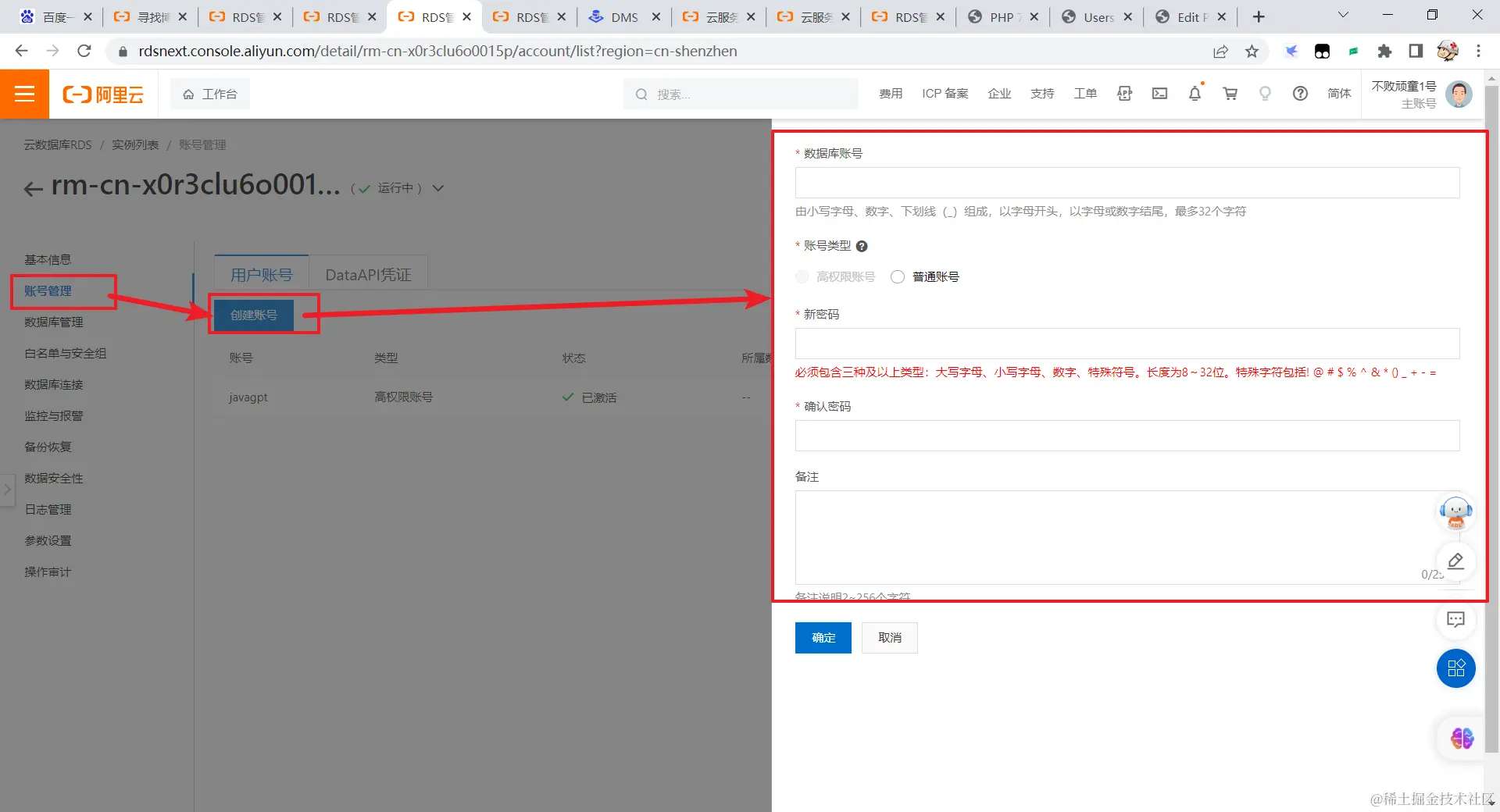Launch Cloud Shell terminal icon
The width and height of the screenshot is (1500, 812).
pyautogui.click(x=1159, y=94)
